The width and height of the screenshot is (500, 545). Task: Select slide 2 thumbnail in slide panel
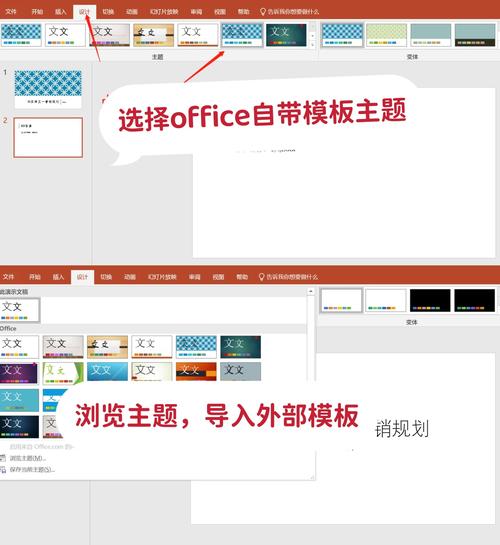coord(48,137)
